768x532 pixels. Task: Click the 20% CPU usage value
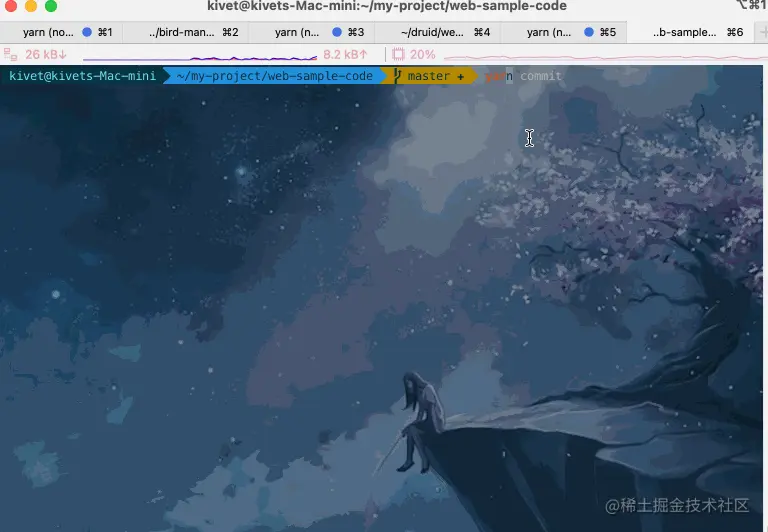(x=422, y=54)
